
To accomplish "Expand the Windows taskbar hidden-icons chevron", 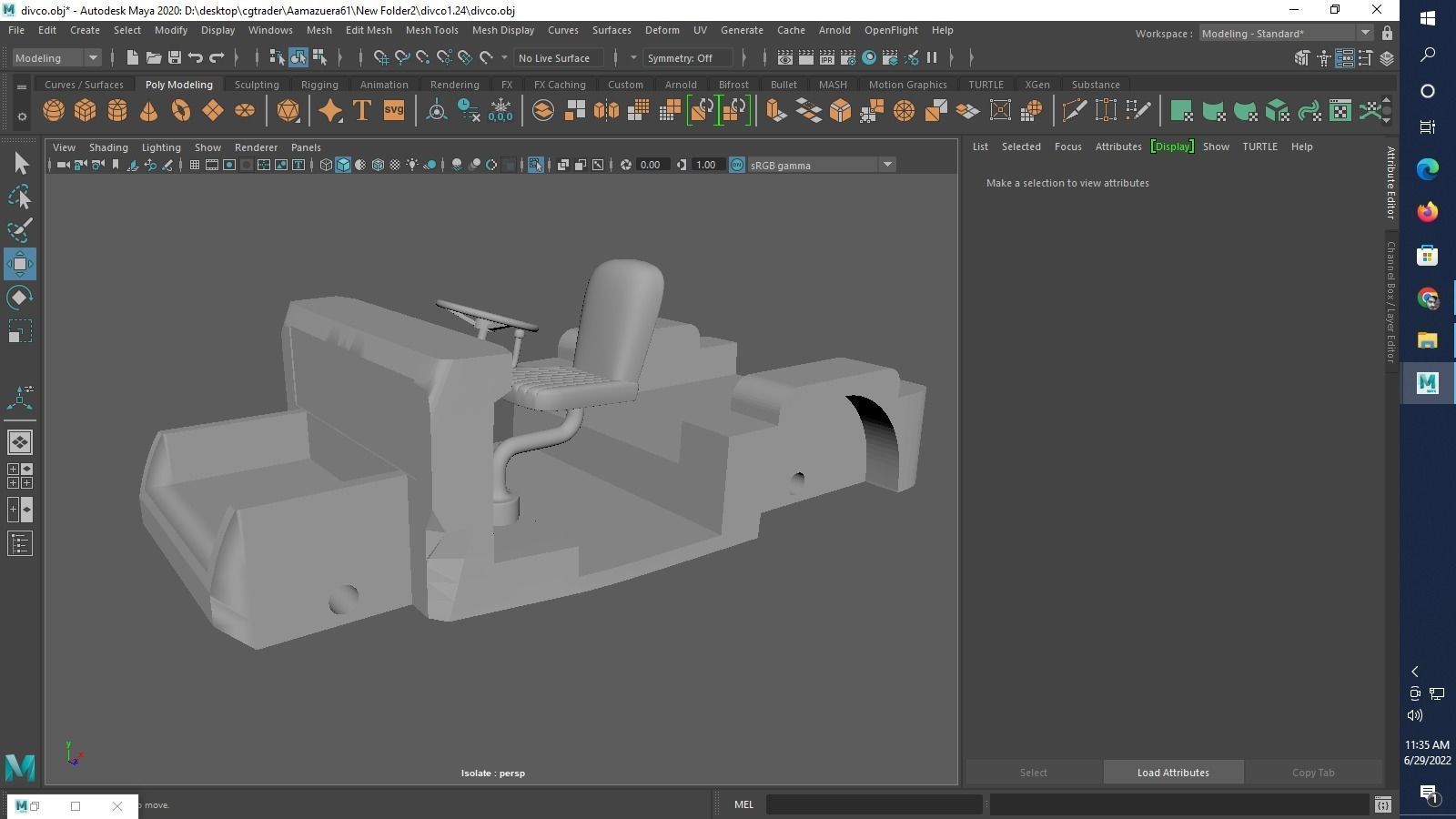I will click(x=1415, y=672).
